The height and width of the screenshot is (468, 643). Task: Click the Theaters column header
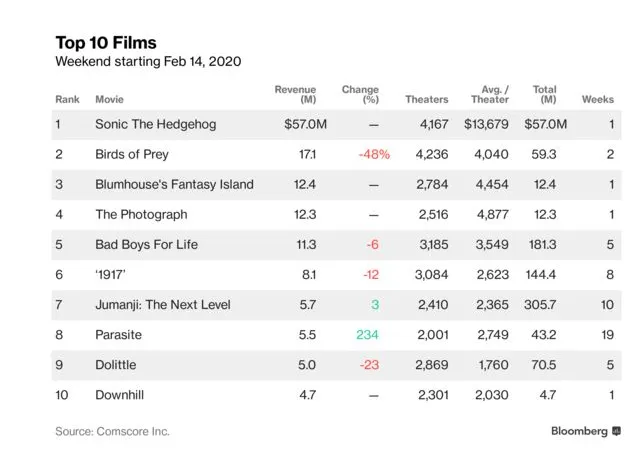[427, 100]
